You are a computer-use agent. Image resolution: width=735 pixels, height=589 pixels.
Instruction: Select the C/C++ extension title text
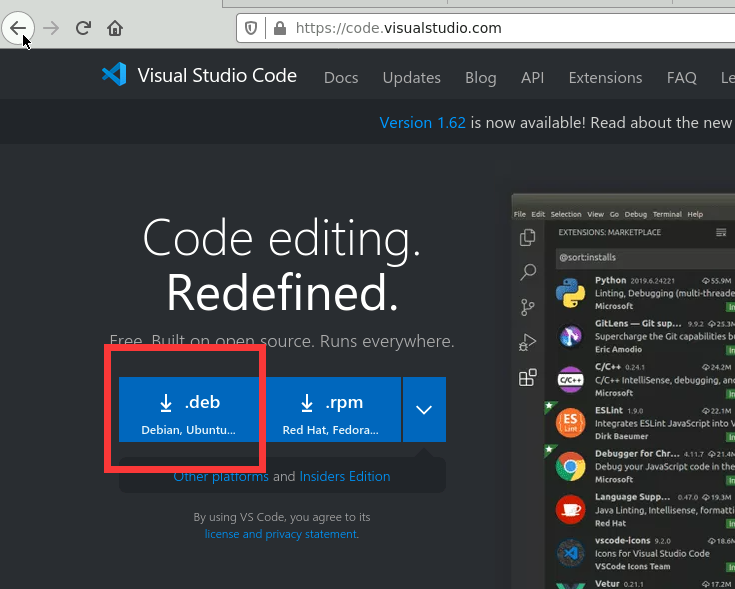(608, 367)
